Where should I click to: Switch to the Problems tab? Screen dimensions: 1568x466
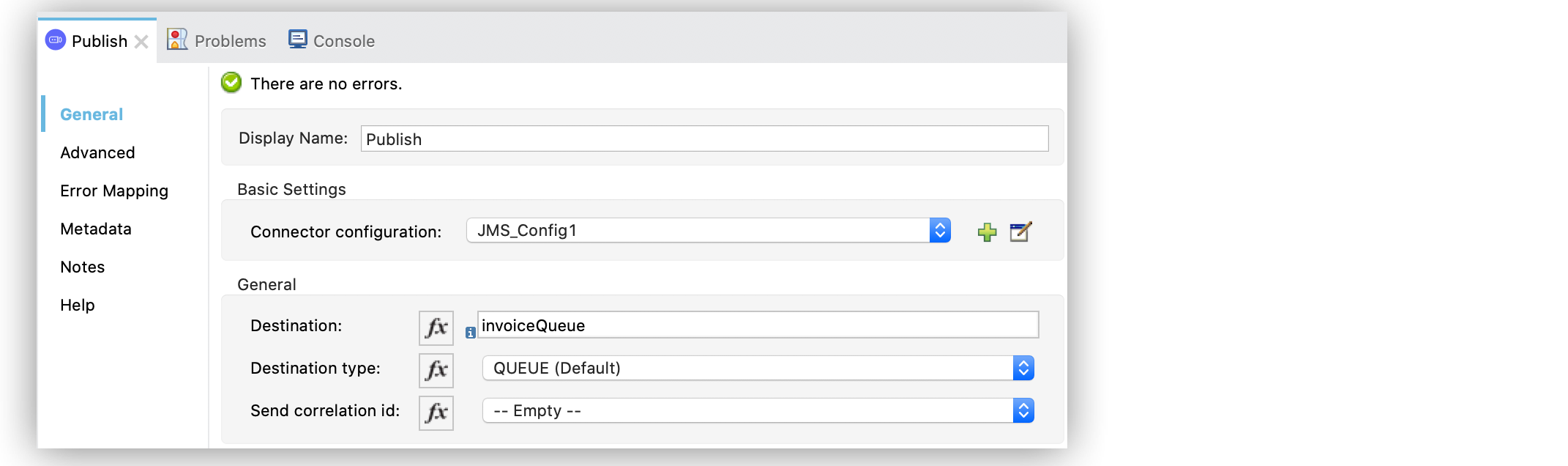tap(229, 40)
